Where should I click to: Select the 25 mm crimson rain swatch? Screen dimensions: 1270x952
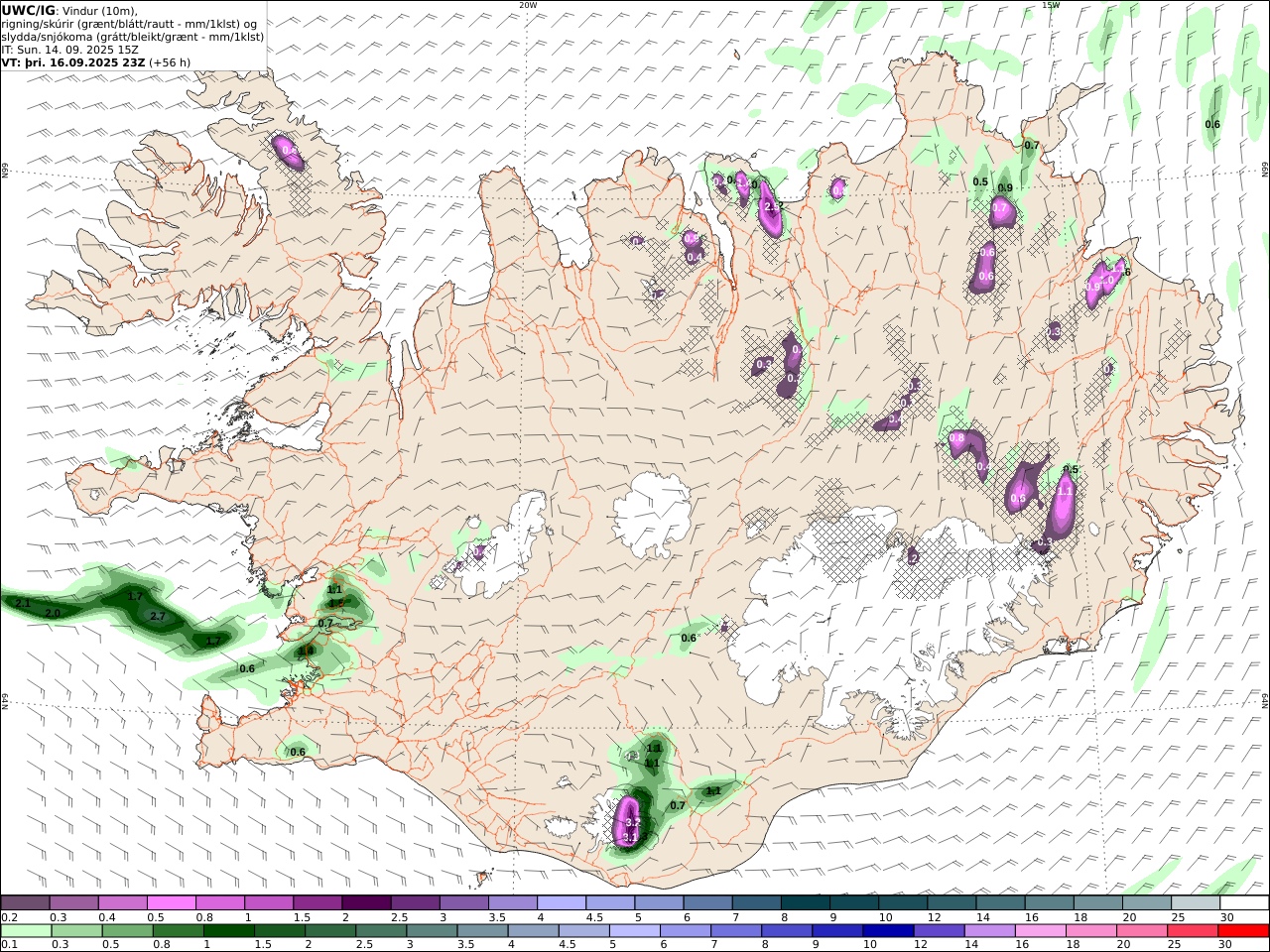[x=1193, y=931]
